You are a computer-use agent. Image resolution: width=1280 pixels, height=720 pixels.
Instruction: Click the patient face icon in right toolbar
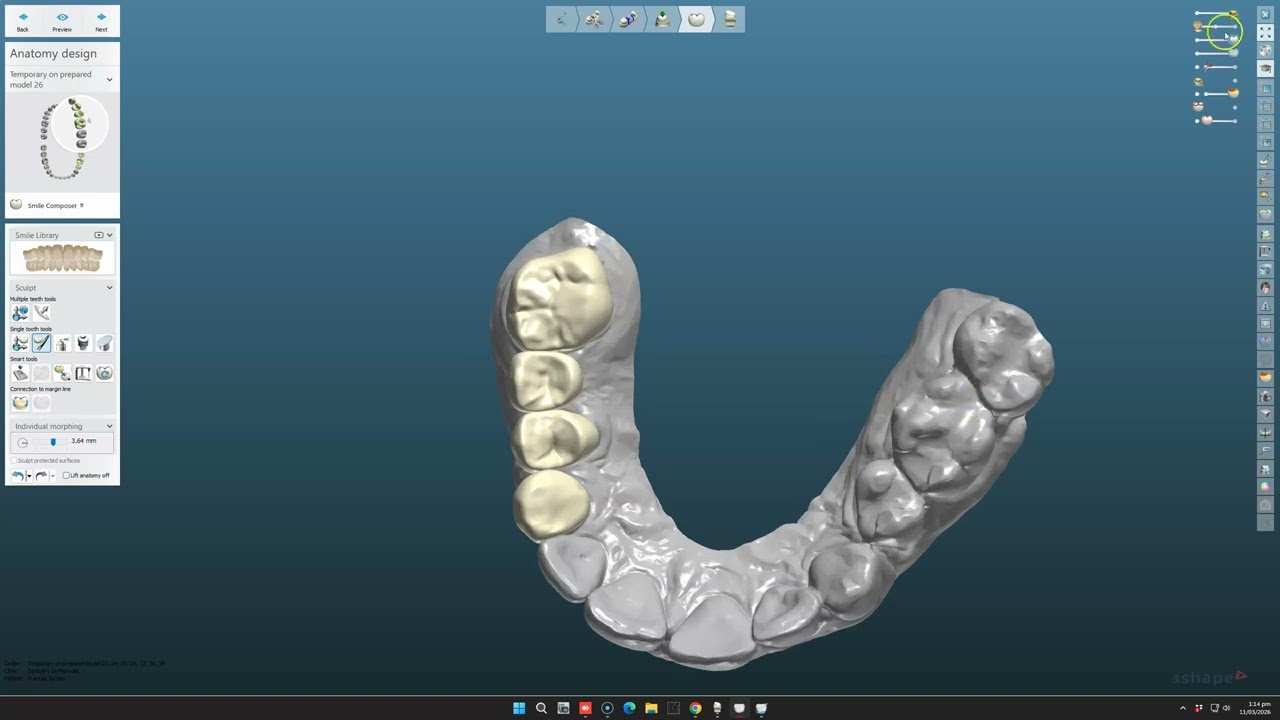click(1265, 287)
